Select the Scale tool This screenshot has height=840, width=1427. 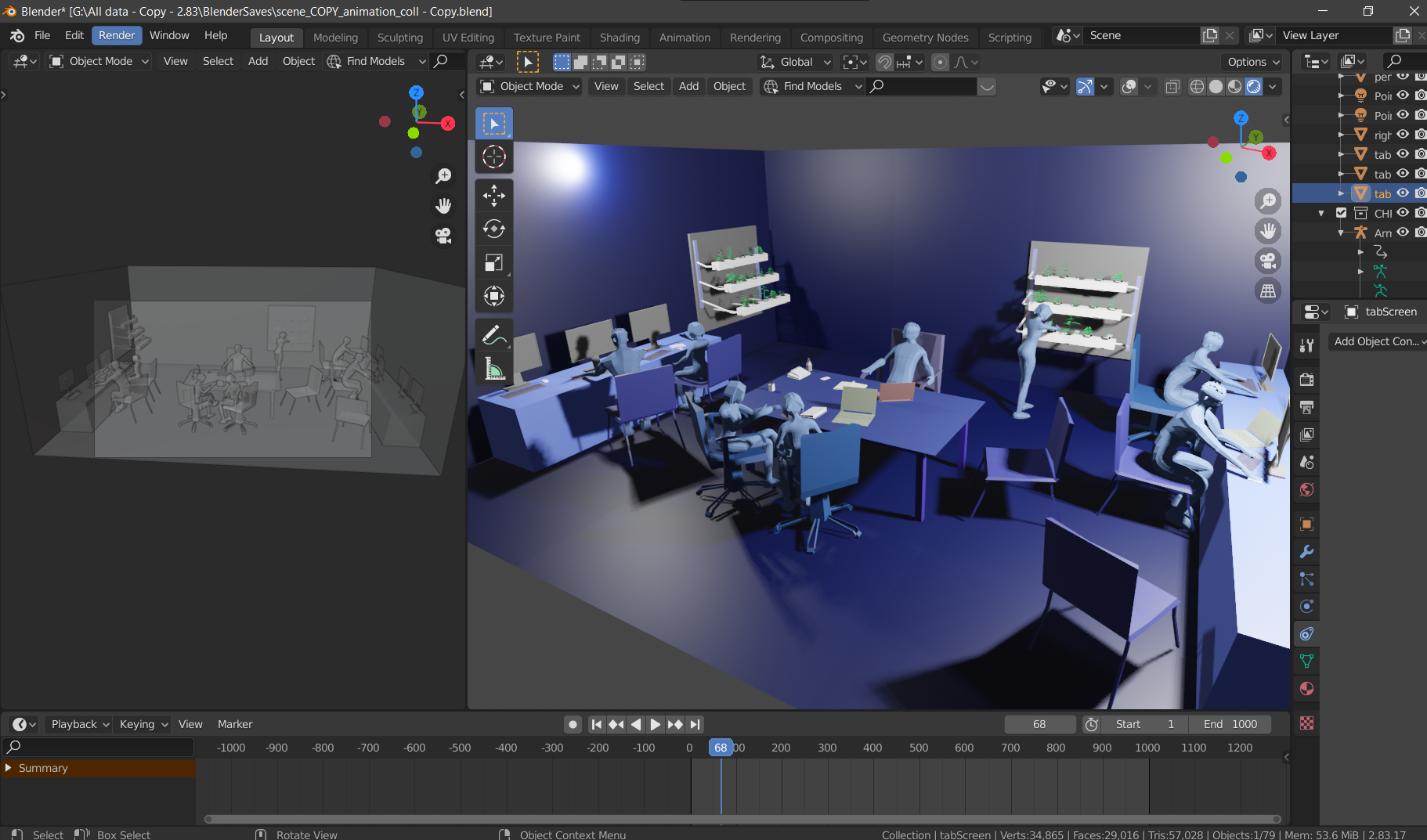coord(494,262)
